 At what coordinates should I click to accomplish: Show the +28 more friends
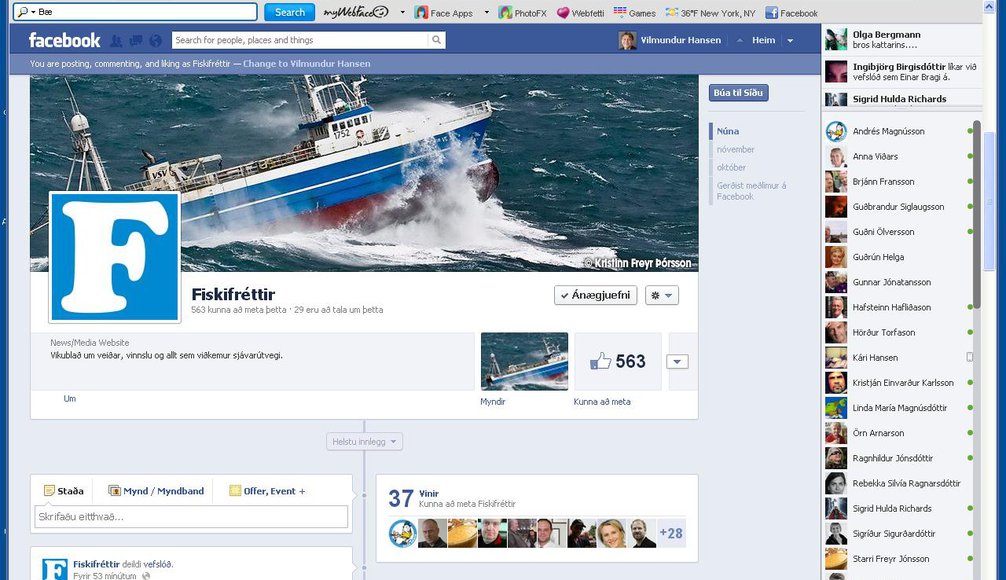coord(671,533)
